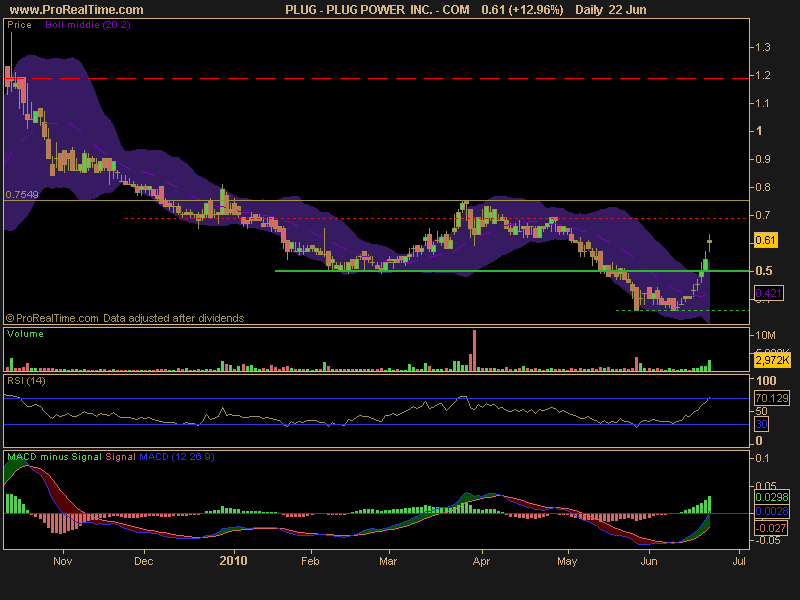Screen dimensions: 800x600
Task: Click the 2,972K volume value tag
Action: coord(772,360)
